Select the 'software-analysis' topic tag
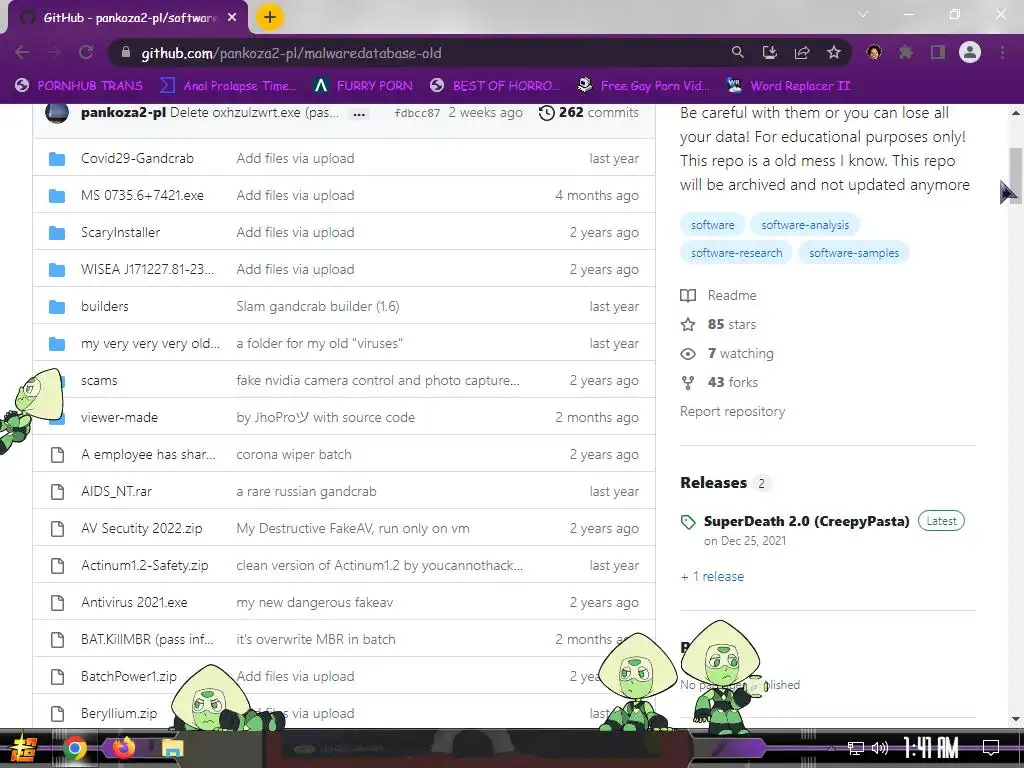1024x768 pixels. pos(805,225)
